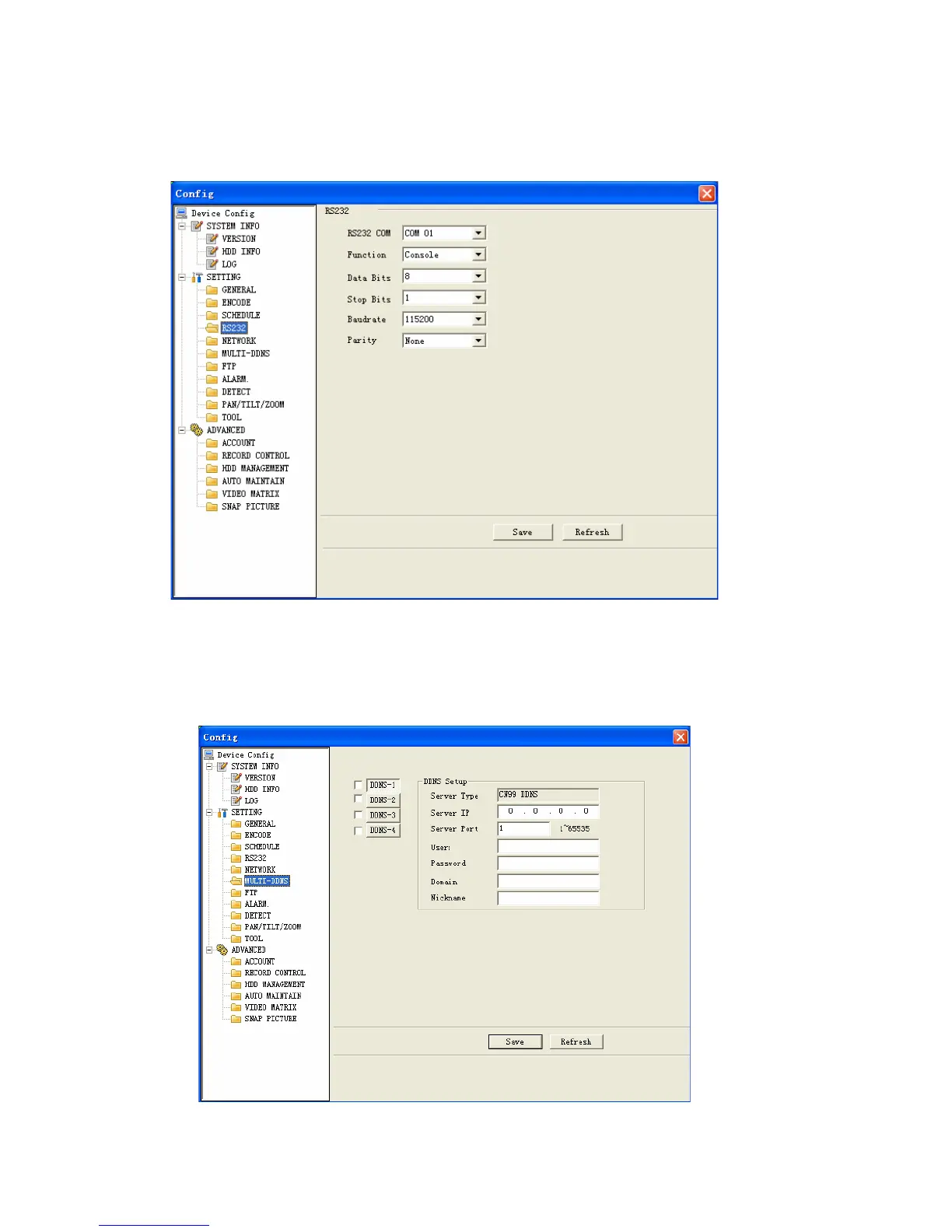Screen dimensions: 952x1232
Task: Select Device Config root icon in DDNS window
Action: 208,754
